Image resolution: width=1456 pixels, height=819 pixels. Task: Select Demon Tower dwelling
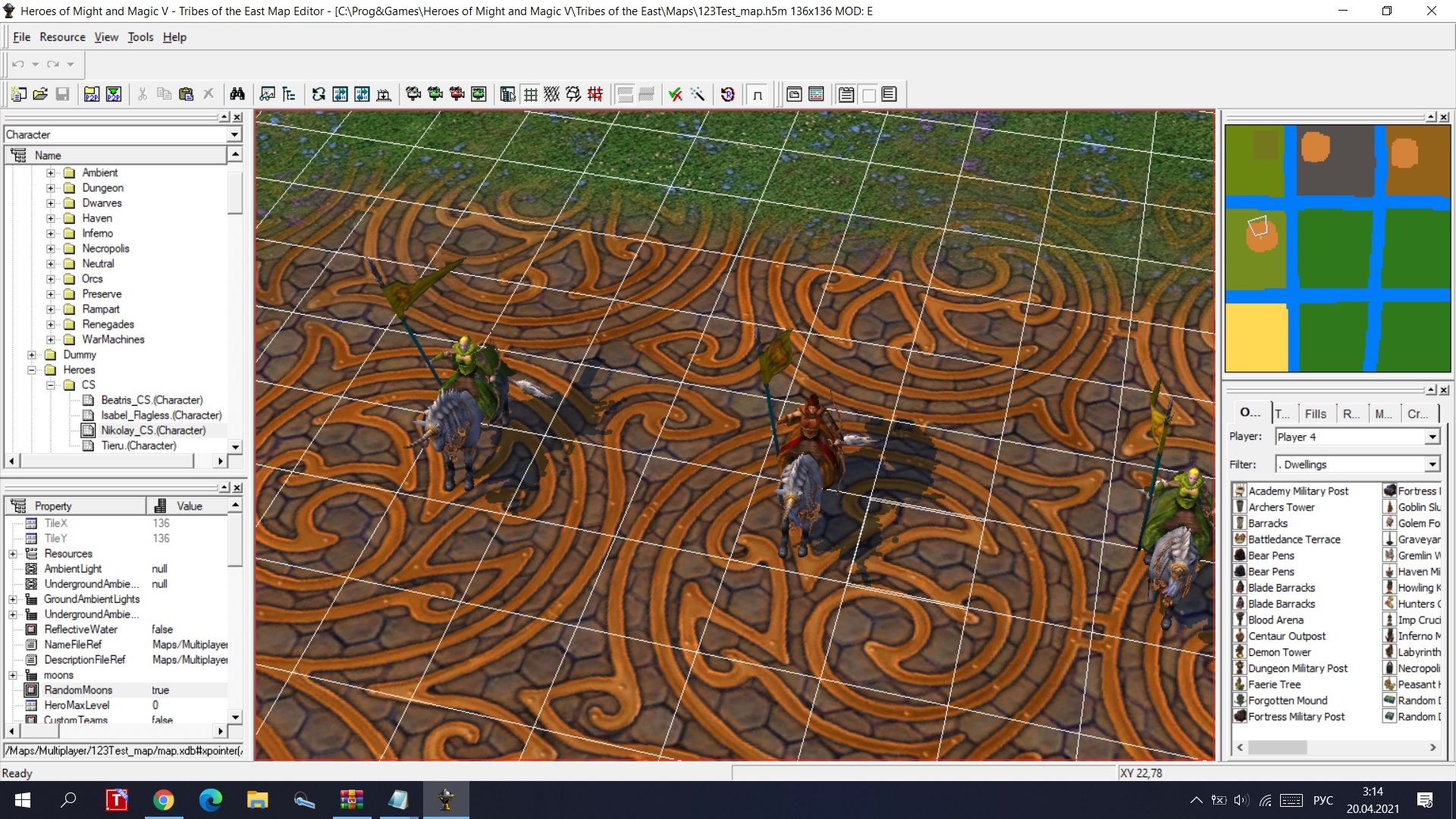tap(1279, 652)
